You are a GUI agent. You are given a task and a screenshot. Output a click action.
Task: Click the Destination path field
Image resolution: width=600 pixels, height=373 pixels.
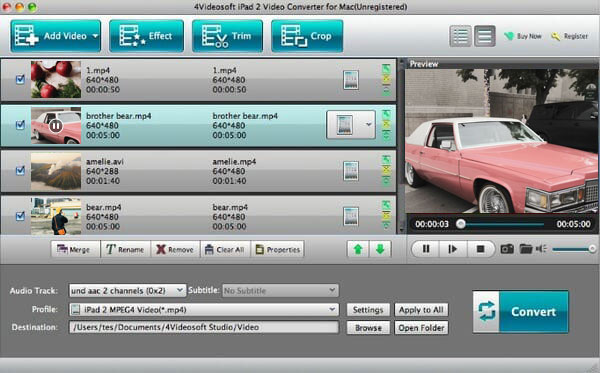point(204,327)
